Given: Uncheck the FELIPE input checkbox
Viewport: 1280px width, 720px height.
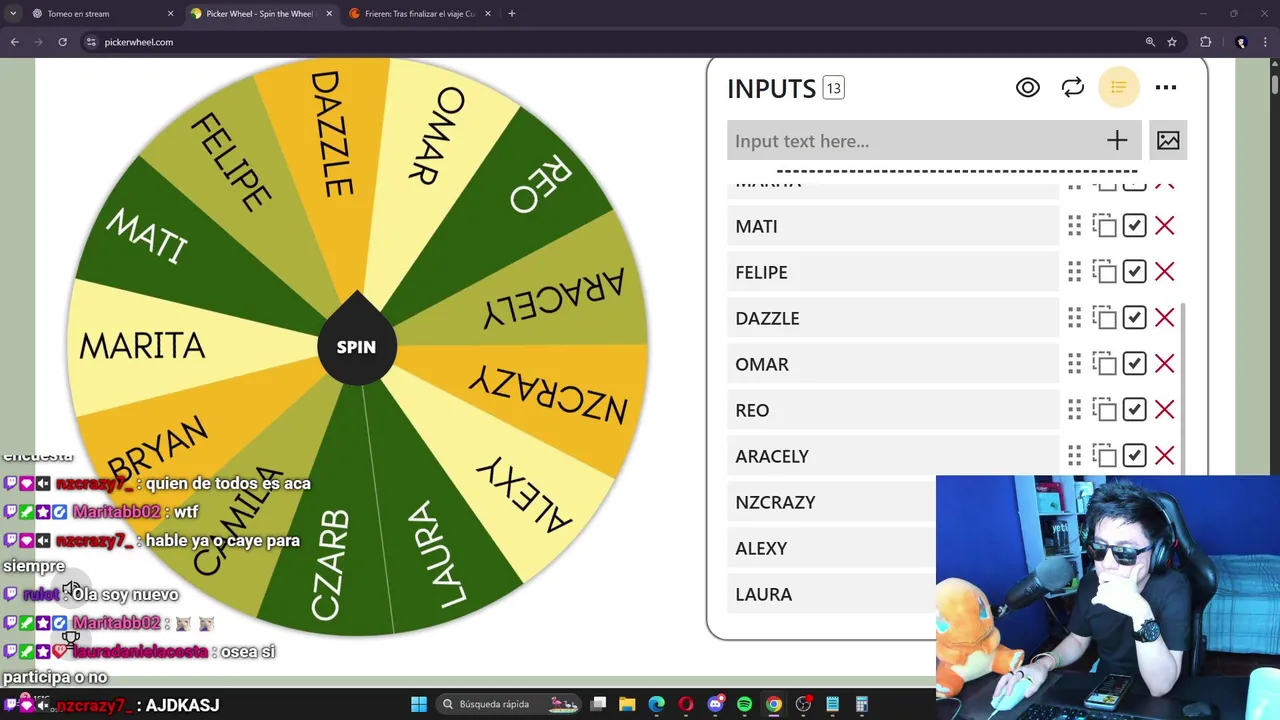Looking at the screenshot, I should (x=1134, y=272).
